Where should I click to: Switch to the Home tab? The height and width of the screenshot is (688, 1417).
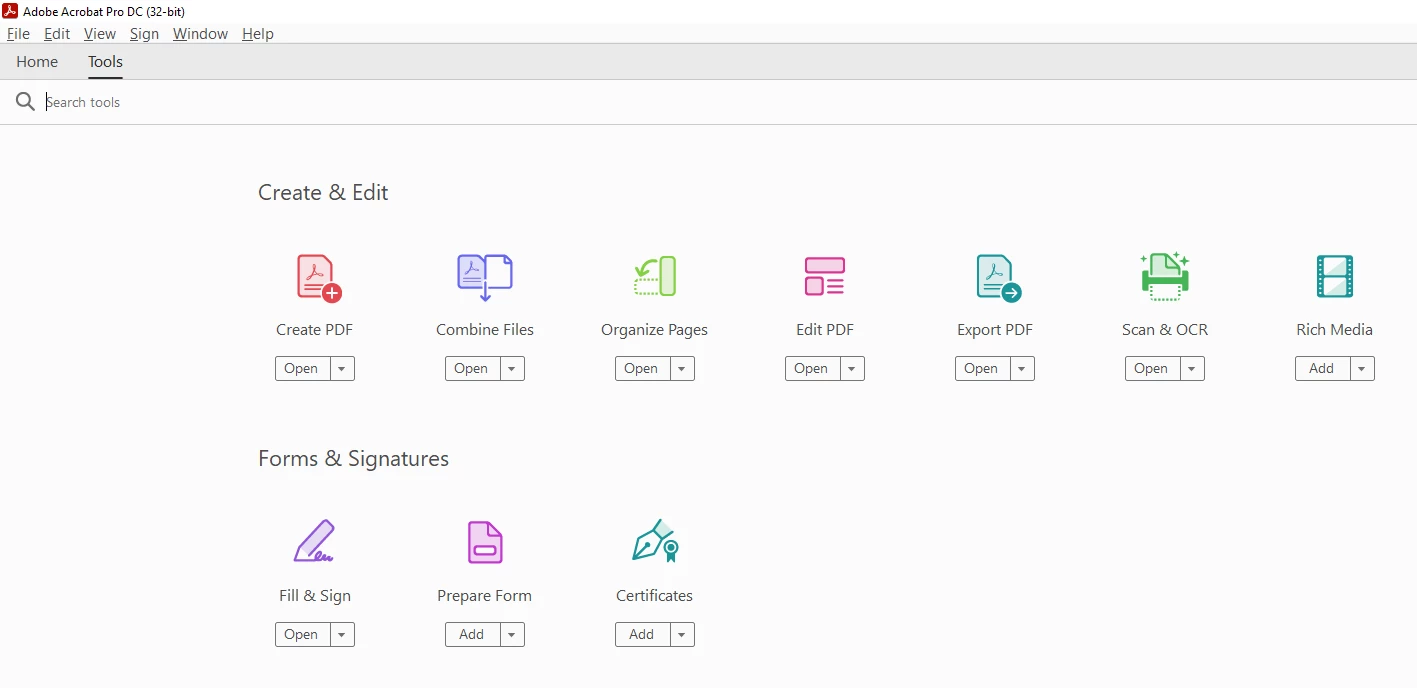[x=37, y=62]
